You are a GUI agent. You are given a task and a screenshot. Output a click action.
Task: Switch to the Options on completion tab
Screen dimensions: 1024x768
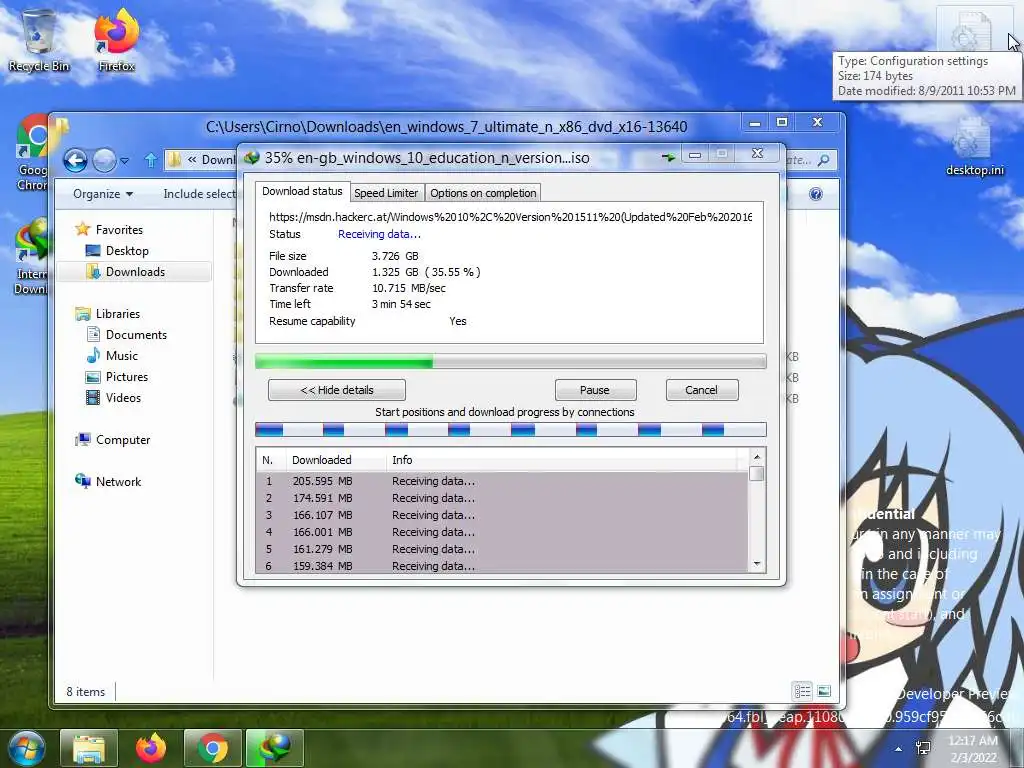click(x=483, y=193)
